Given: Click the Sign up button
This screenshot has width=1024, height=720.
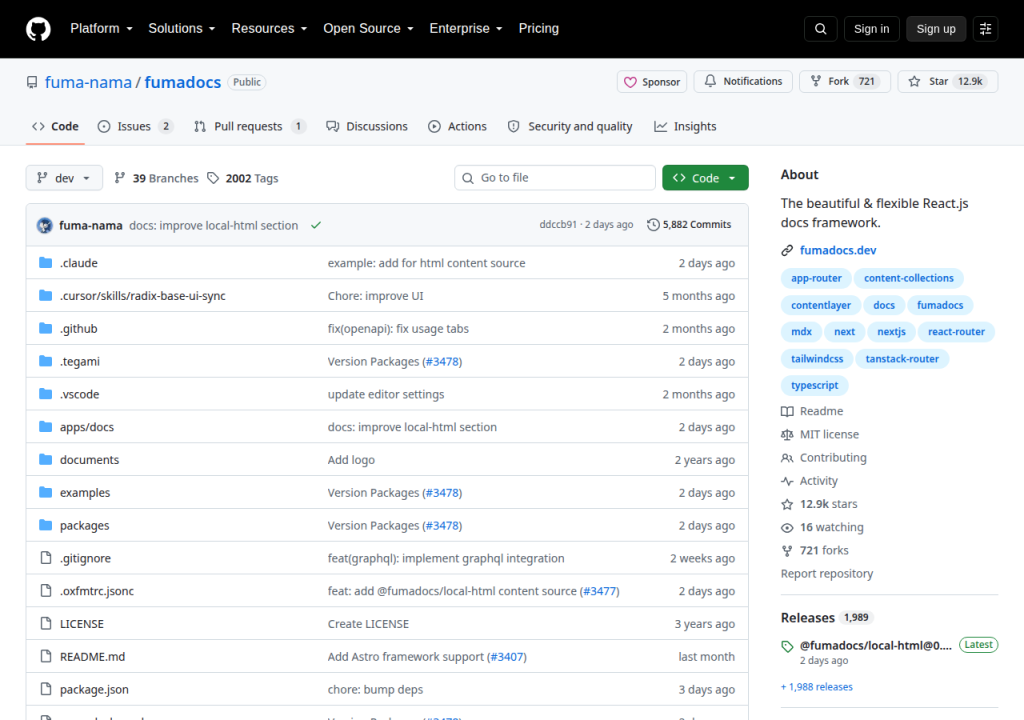Looking at the screenshot, I should coord(935,29).
